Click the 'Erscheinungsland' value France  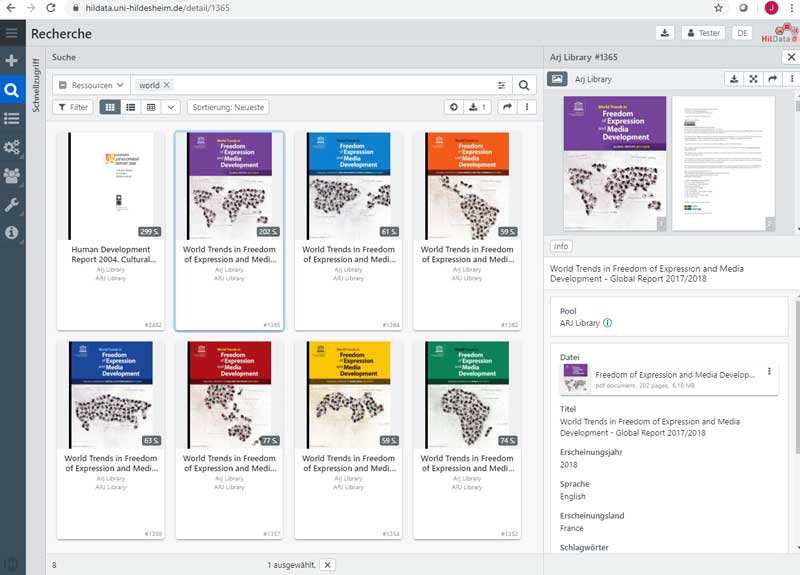[x=571, y=528]
